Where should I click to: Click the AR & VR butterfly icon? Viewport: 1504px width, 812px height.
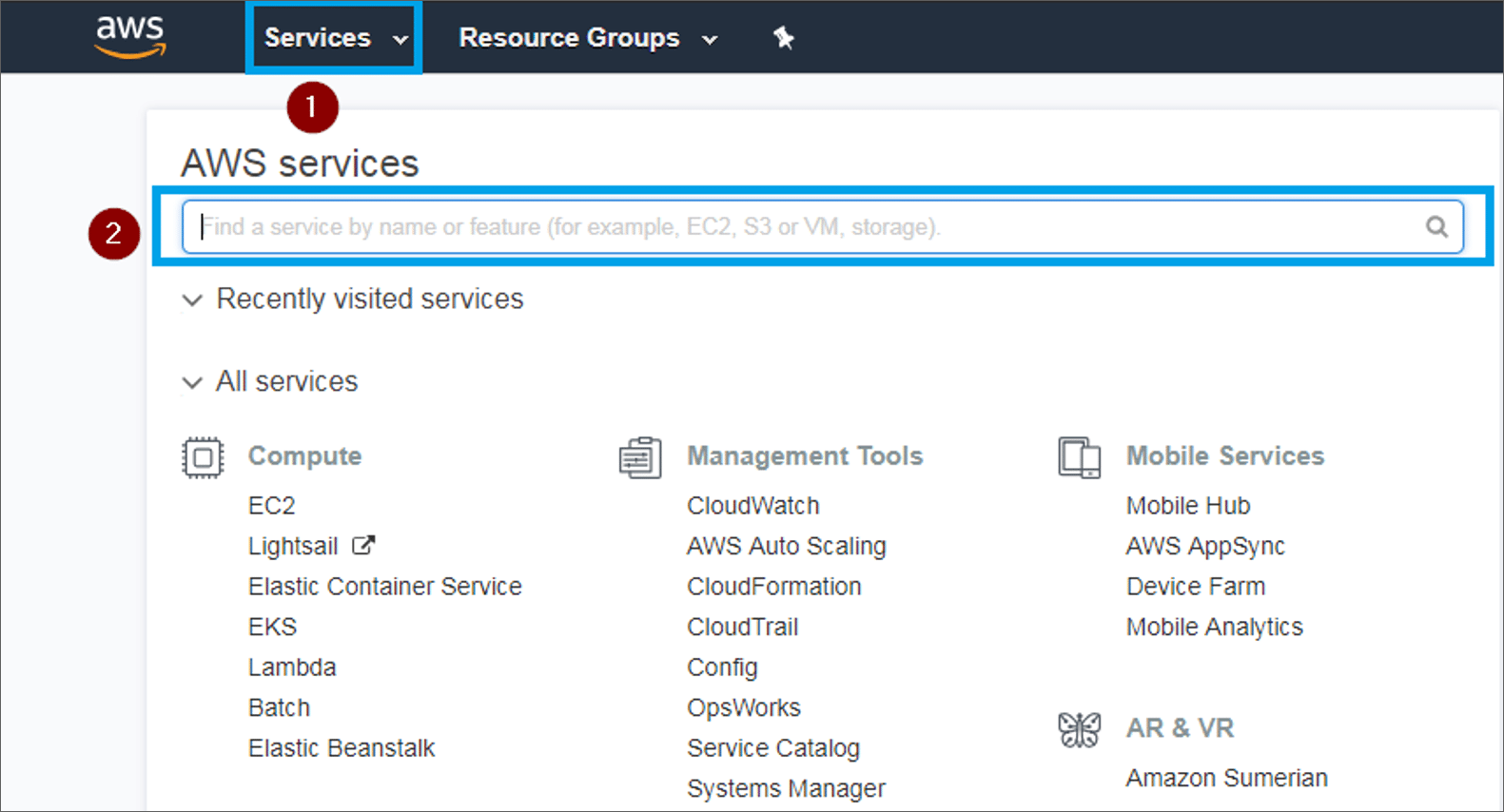(x=1079, y=729)
